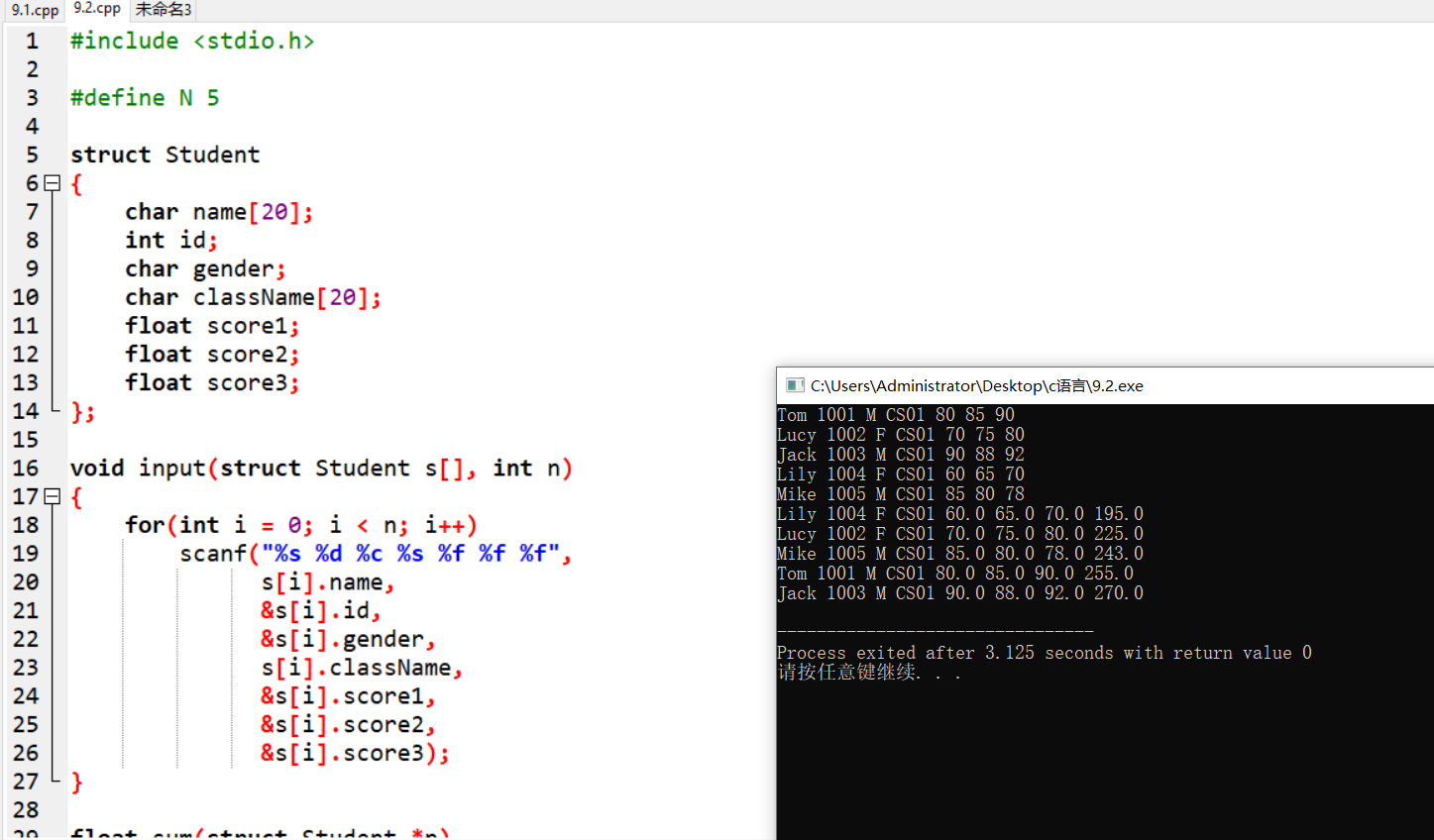Open the 未命名3 editor tab

164,10
